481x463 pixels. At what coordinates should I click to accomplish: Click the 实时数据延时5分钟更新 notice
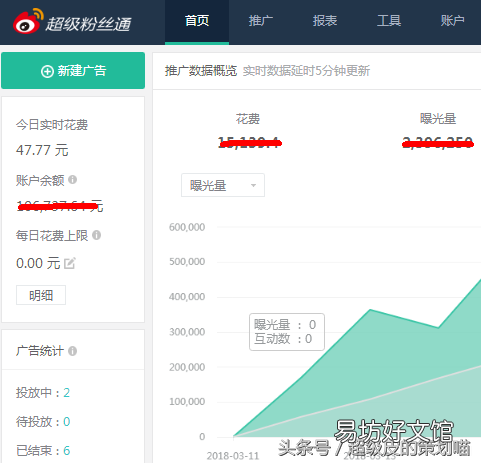pyautogui.click(x=306, y=71)
